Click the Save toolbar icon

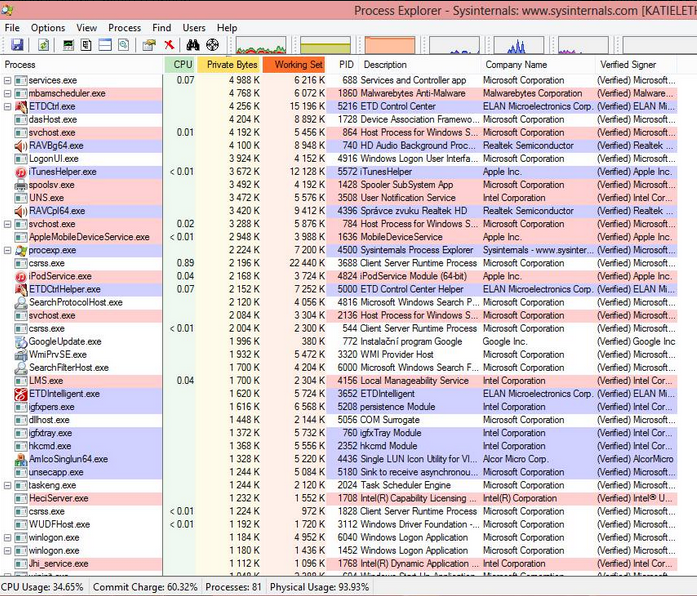[17, 45]
